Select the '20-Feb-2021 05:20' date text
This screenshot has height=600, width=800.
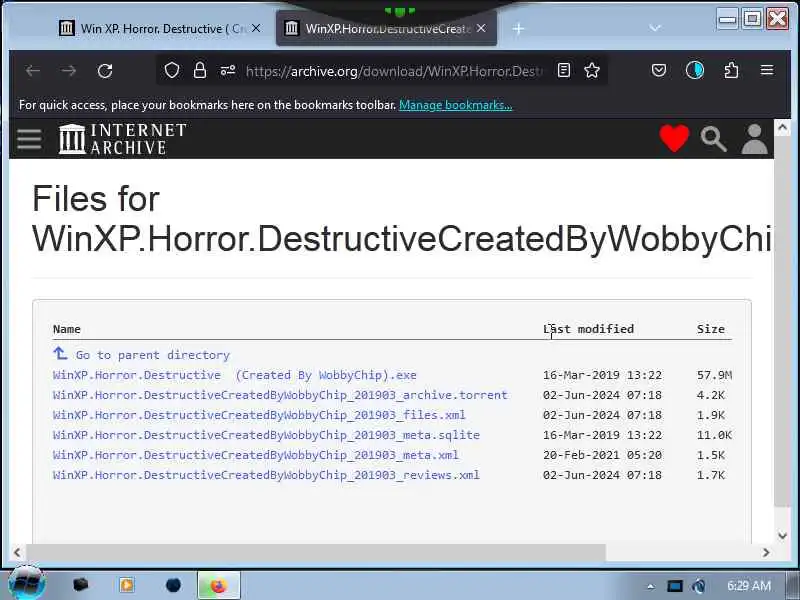coord(602,455)
